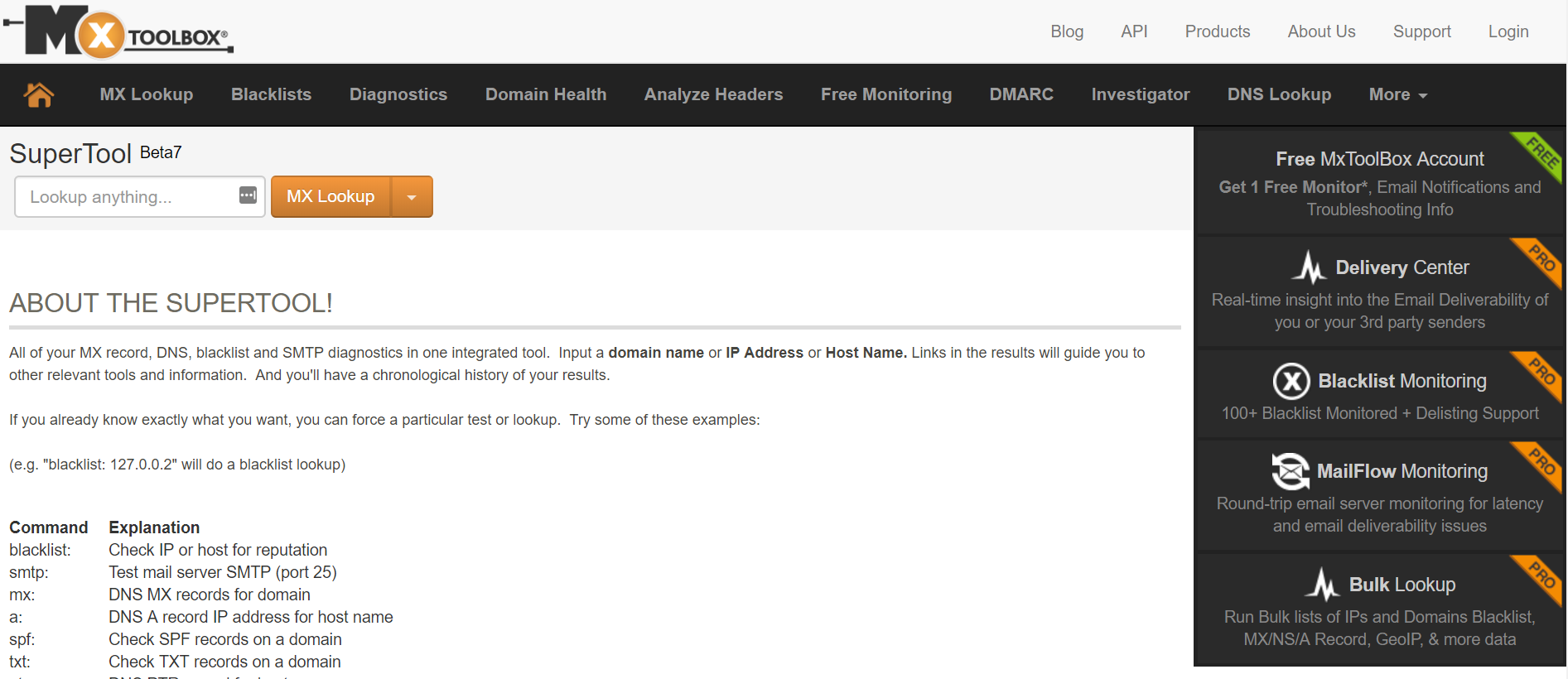Open the Login link

pos(1508,31)
